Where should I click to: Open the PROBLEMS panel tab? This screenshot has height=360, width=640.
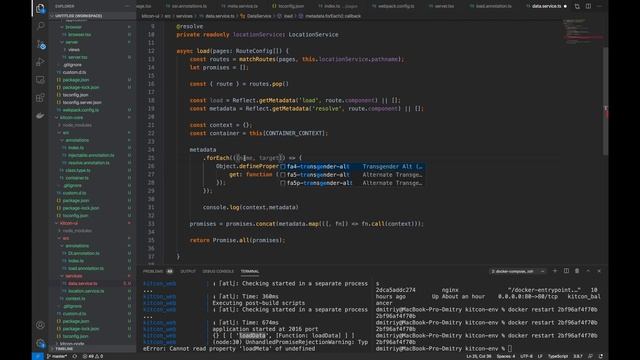pos(158,271)
